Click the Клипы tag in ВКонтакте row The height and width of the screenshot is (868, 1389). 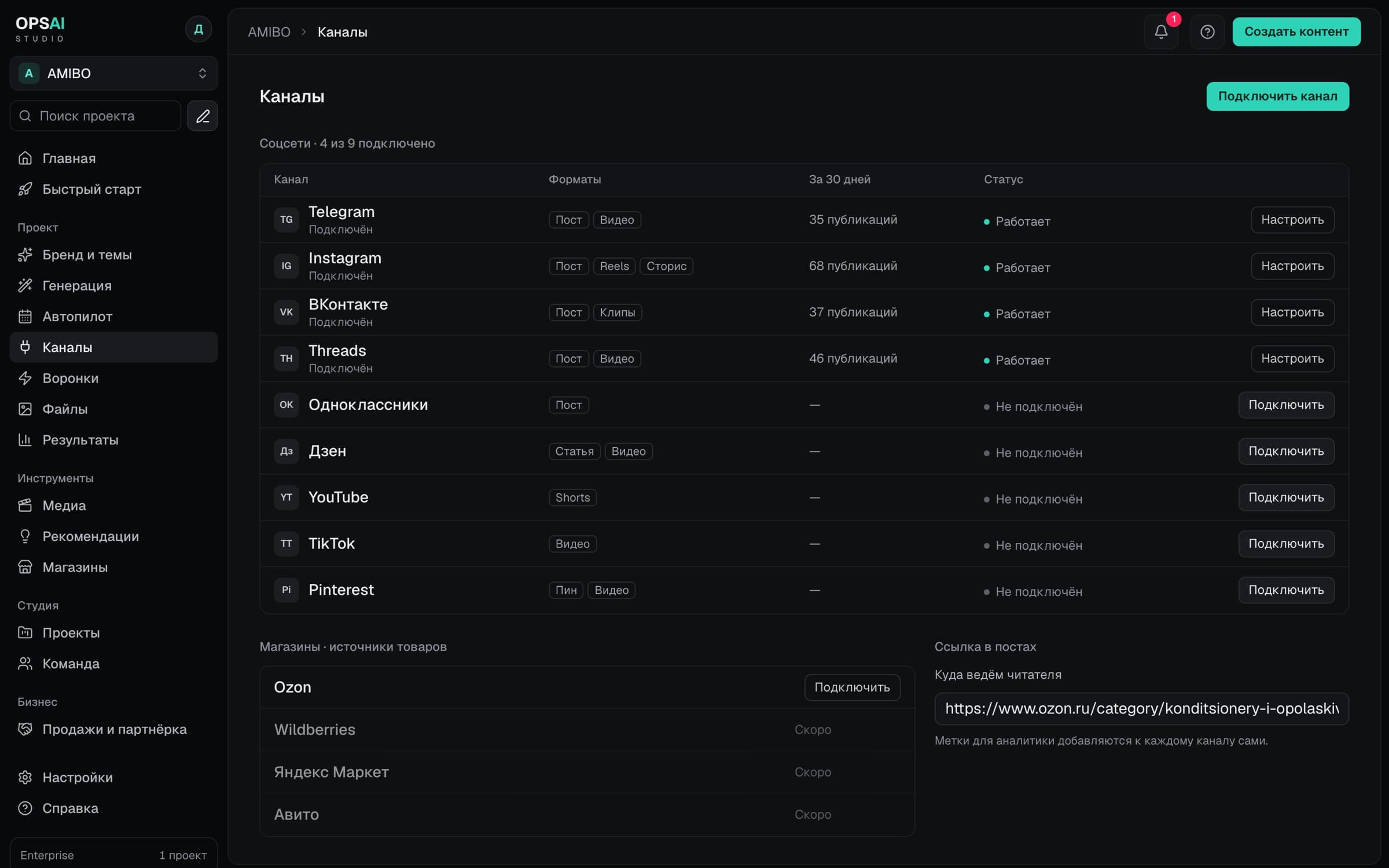(x=617, y=312)
